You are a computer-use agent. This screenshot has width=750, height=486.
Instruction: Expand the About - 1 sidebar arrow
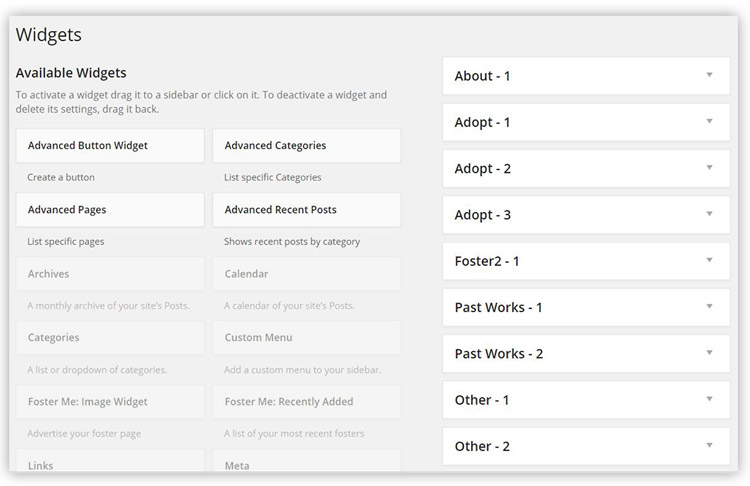(x=709, y=75)
